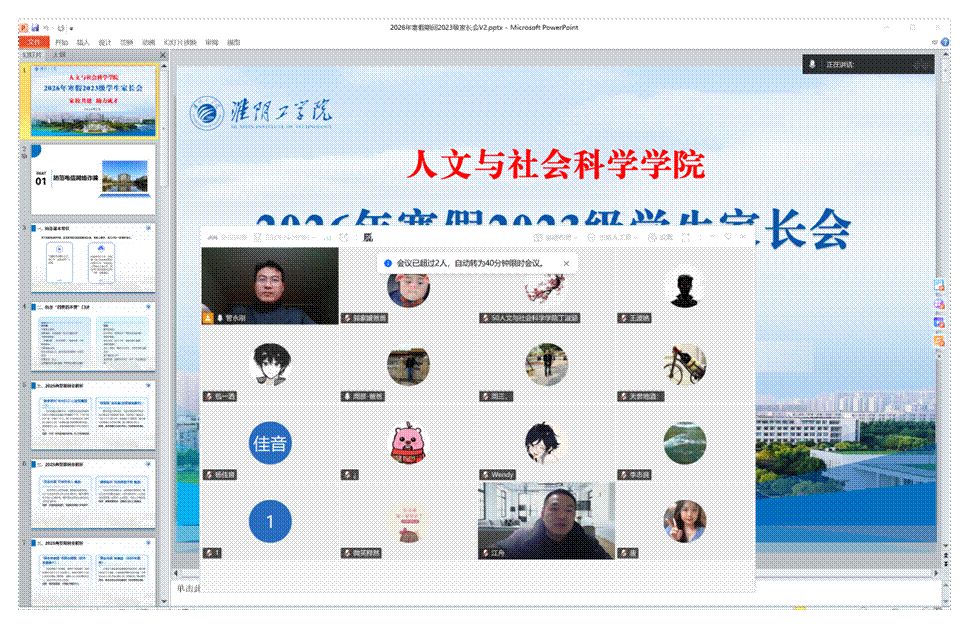Viewport: 969px width, 628px height.
Task: Click 江舟's muted microphone icon
Action: pyautogui.click(x=484, y=552)
